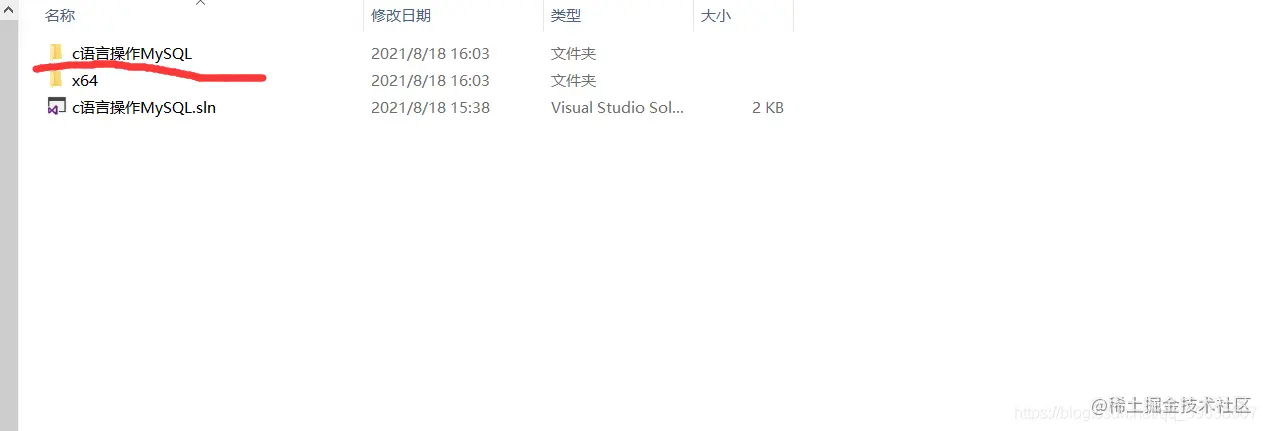The image size is (1267, 431).
Task: Click the c语言操作MySQL folder name
Action: pos(132,53)
